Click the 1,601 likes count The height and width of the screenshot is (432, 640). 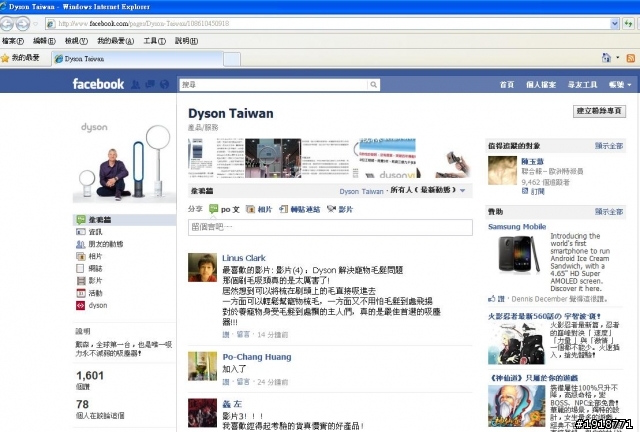[x=90, y=376]
